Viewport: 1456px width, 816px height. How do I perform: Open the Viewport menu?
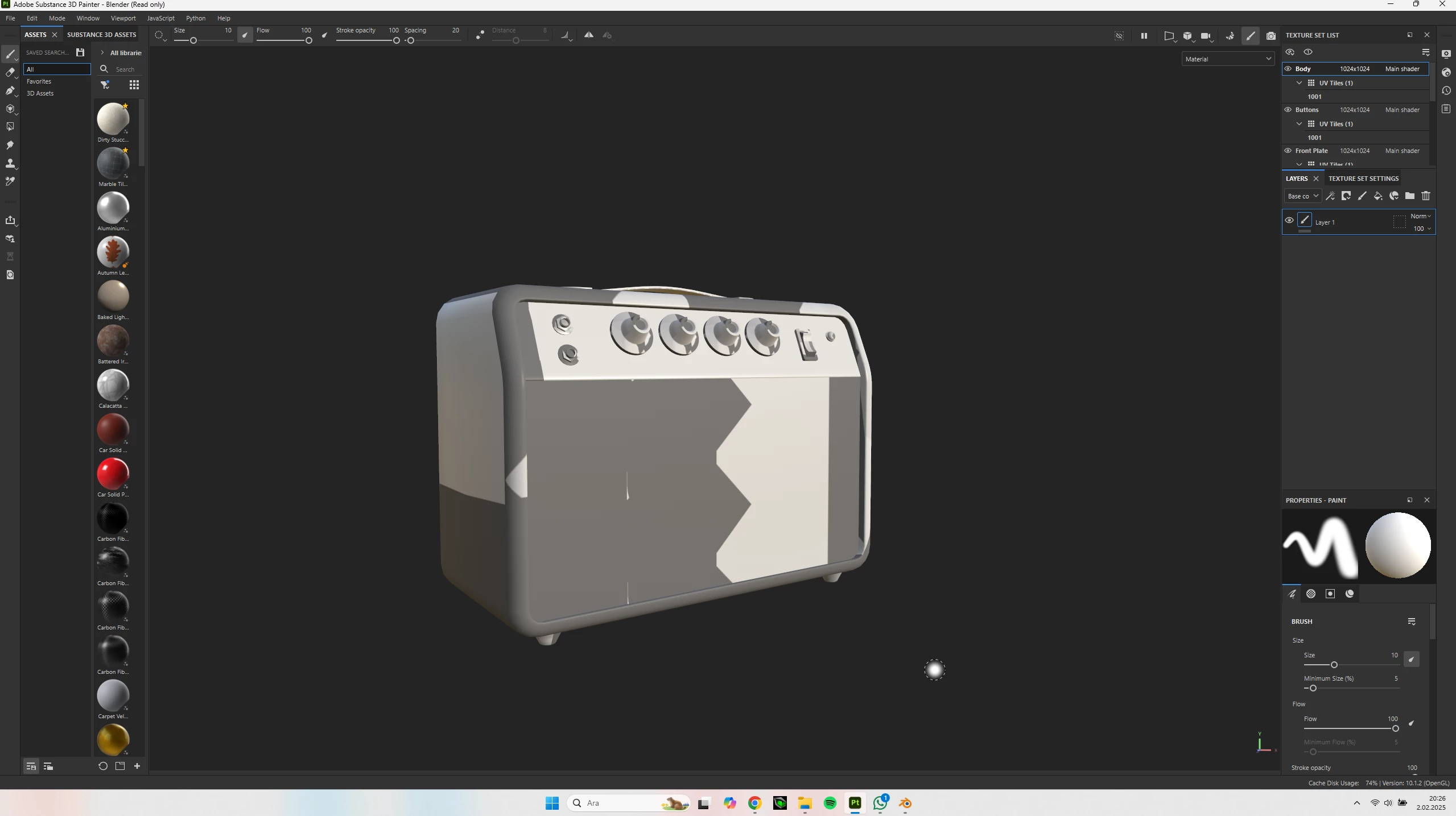pos(123,18)
